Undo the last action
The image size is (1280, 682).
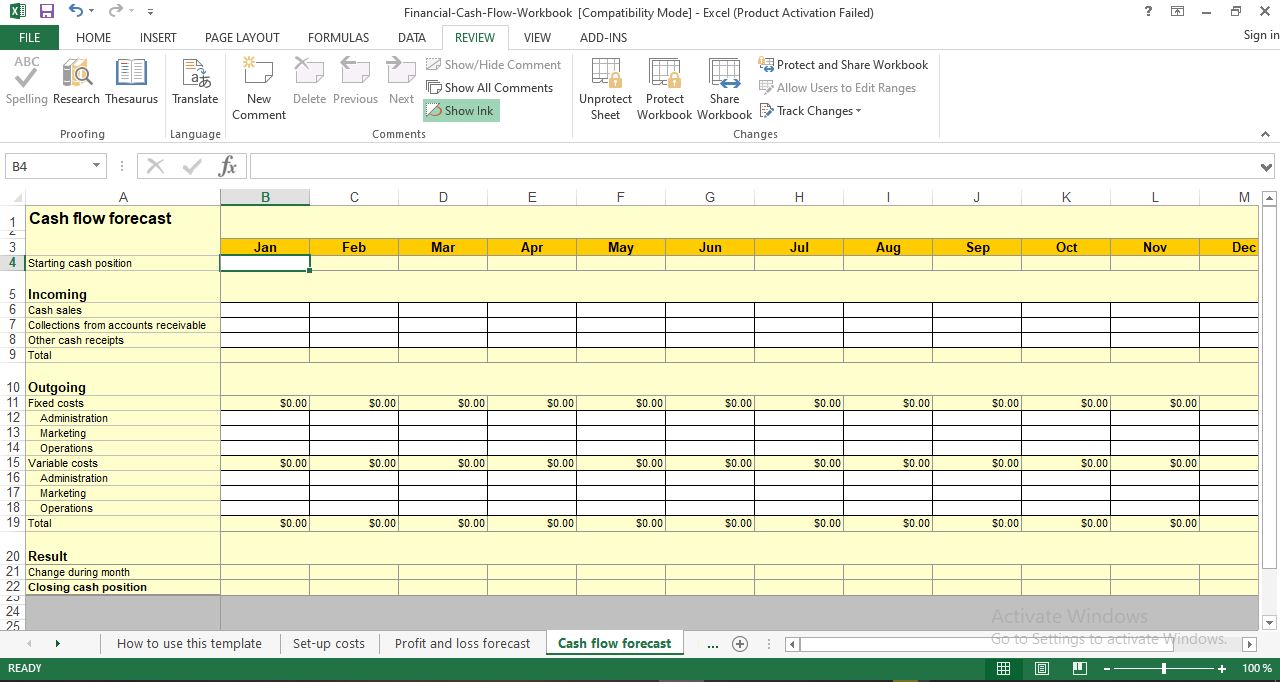click(76, 12)
